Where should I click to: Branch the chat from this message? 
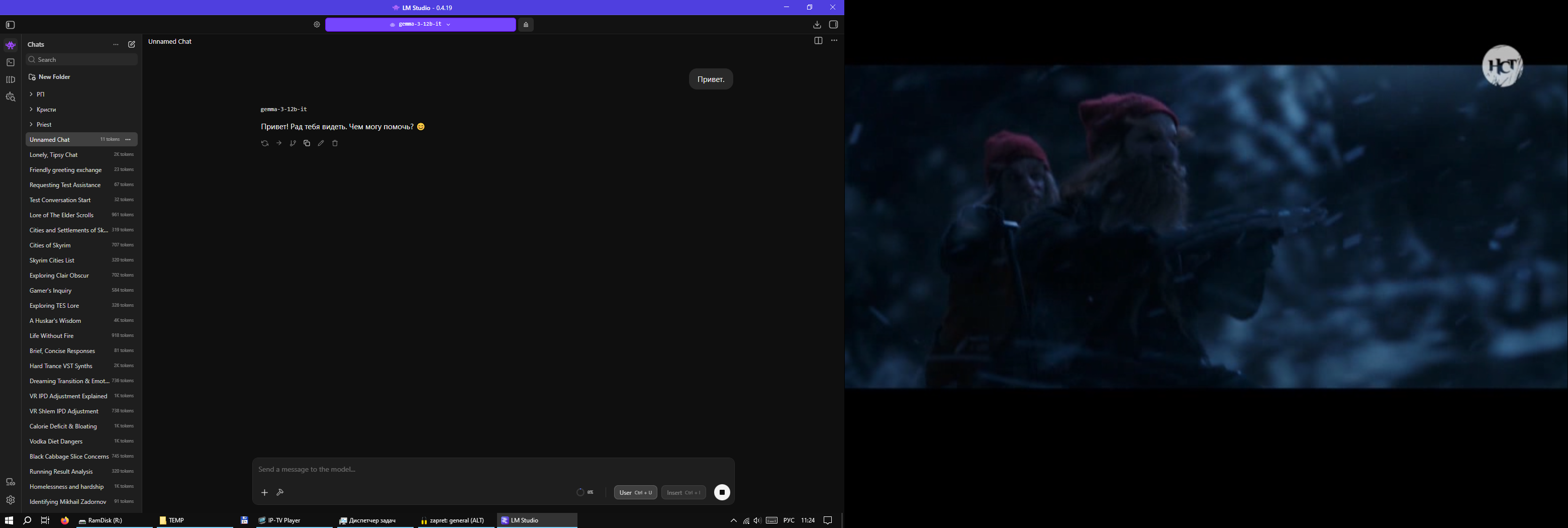pos(293,144)
